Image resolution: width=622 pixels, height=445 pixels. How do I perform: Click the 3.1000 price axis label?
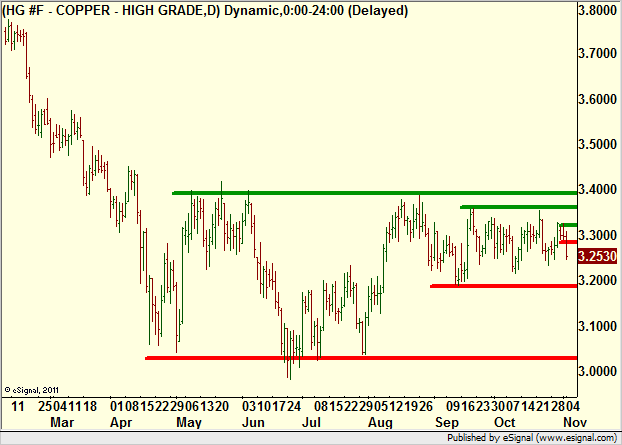[598, 326]
